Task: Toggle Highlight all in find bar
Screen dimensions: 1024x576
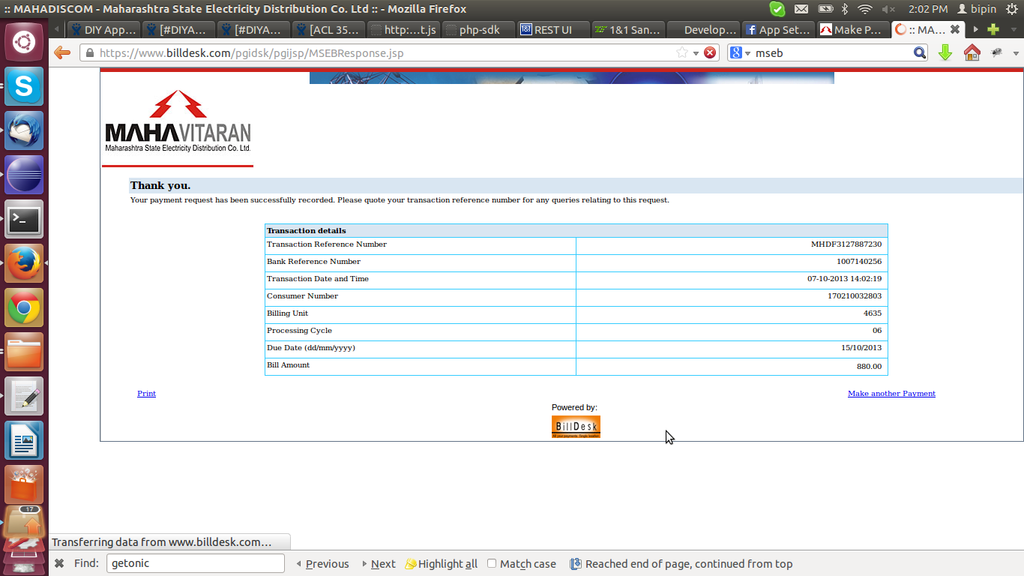Action: (x=440, y=564)
